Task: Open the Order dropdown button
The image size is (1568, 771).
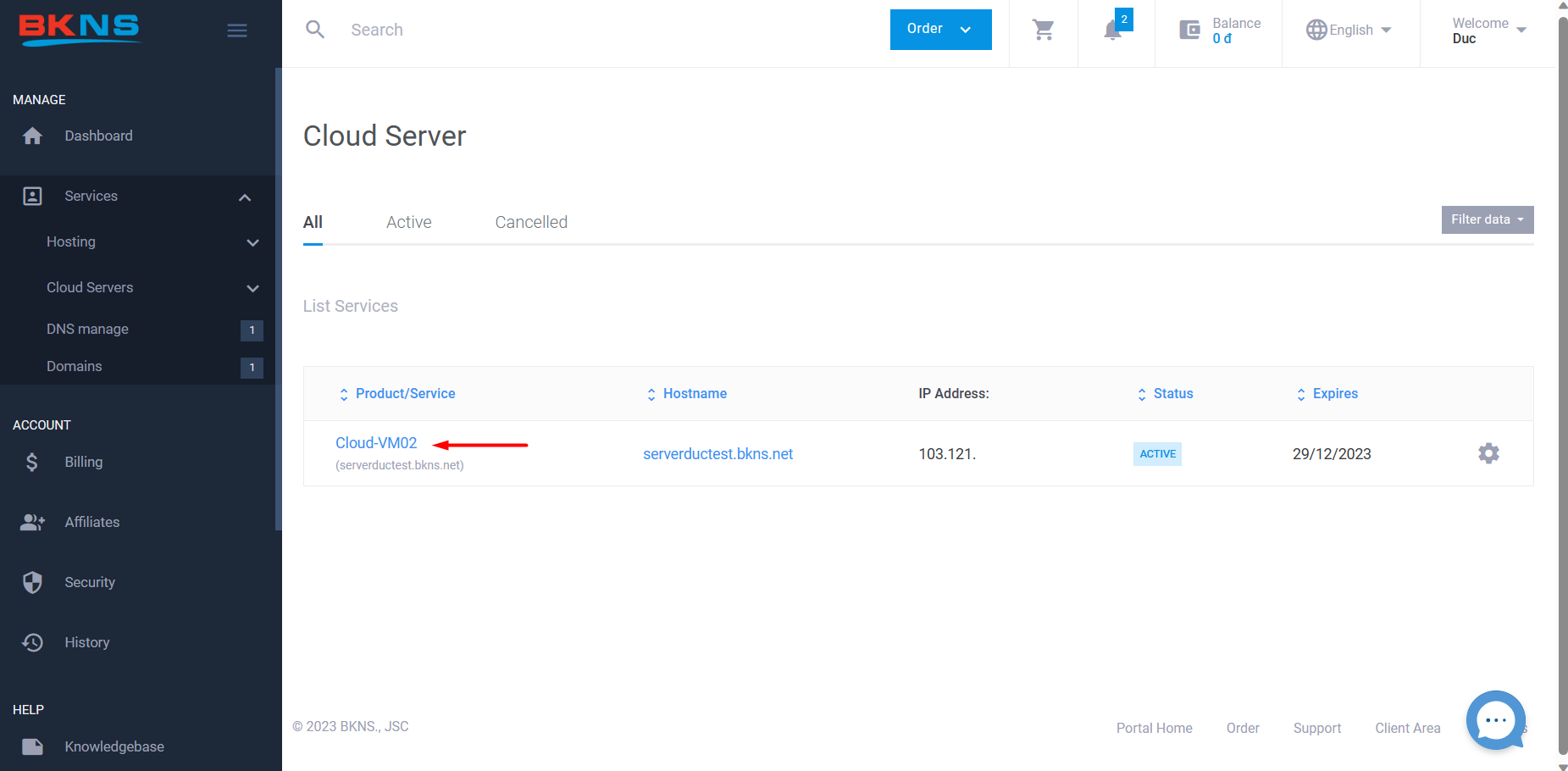Action: (x=940, y=30)
